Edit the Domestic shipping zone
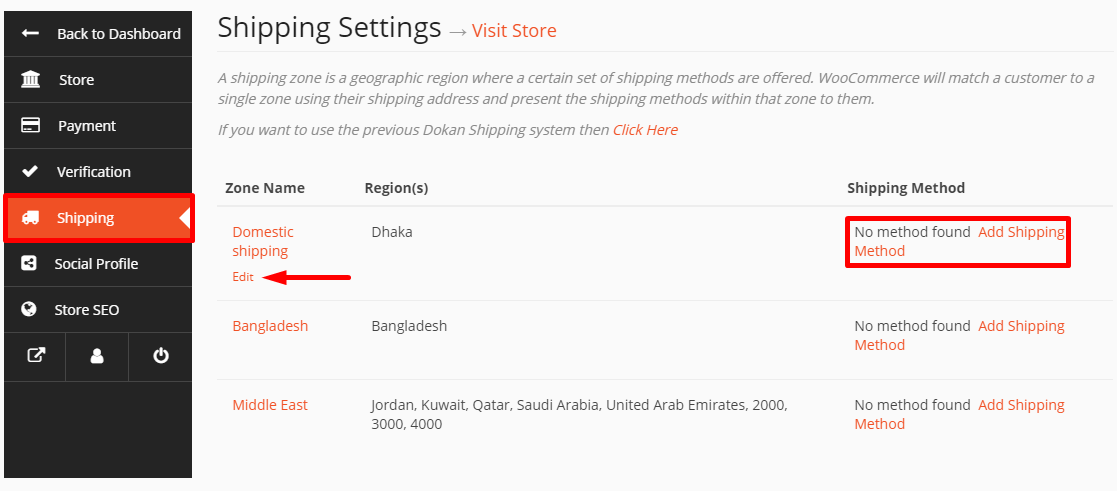 tap(243, 277)
